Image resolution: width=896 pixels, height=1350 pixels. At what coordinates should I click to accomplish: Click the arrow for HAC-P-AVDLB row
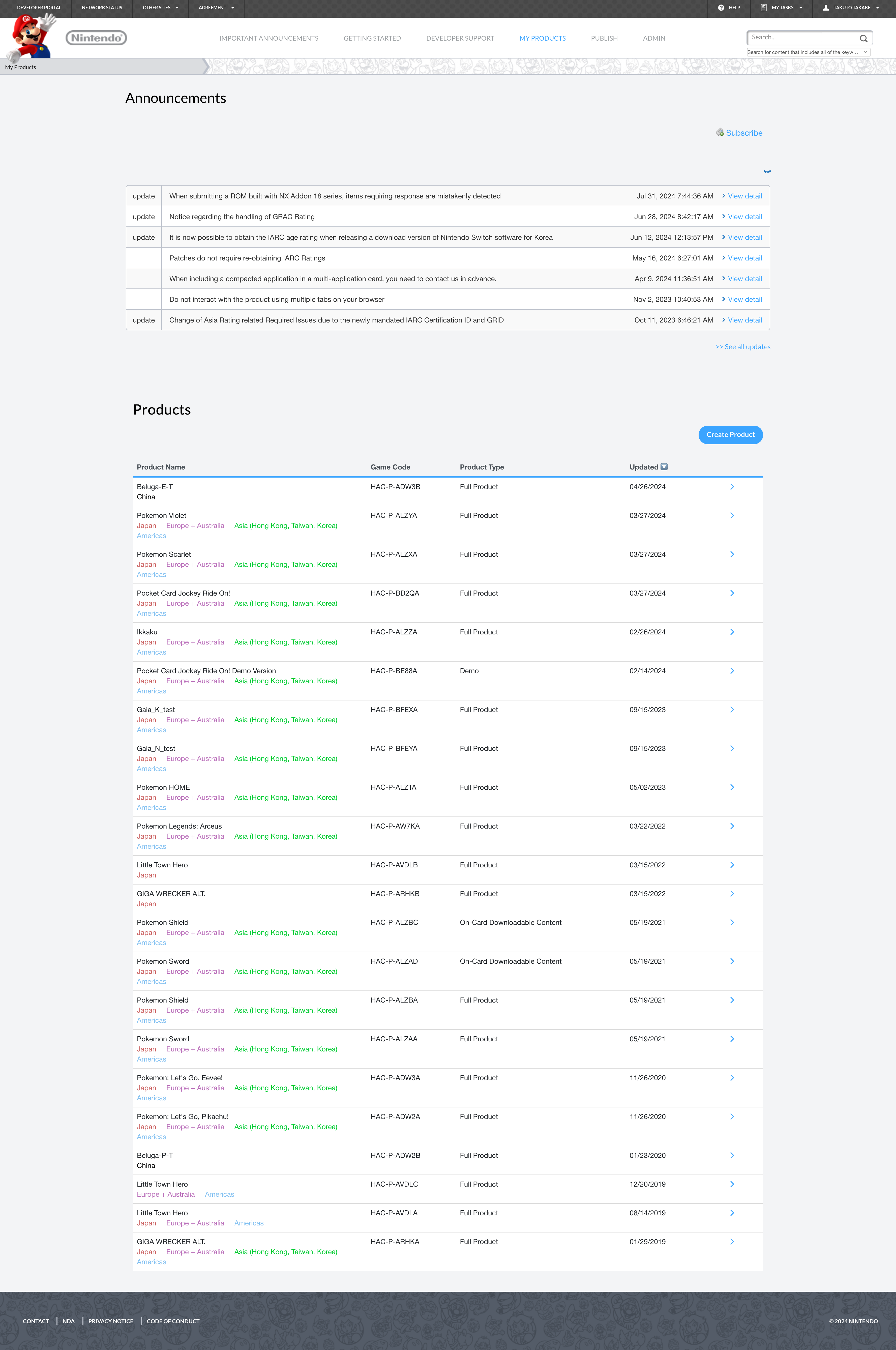click(x=732, y=865)
